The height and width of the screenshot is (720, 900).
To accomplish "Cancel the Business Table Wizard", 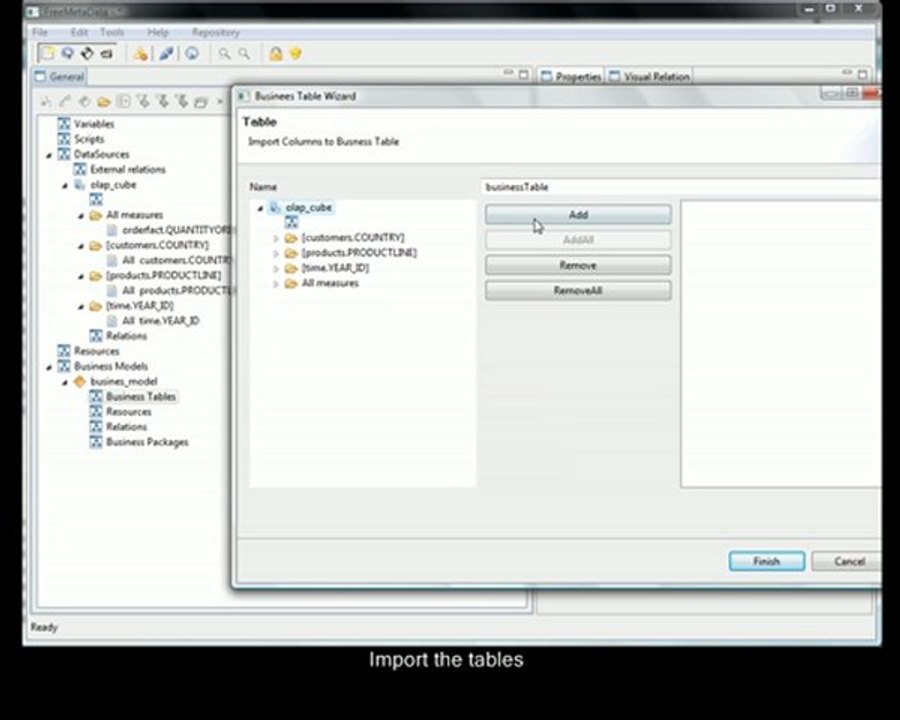I will tap(848, 561).
